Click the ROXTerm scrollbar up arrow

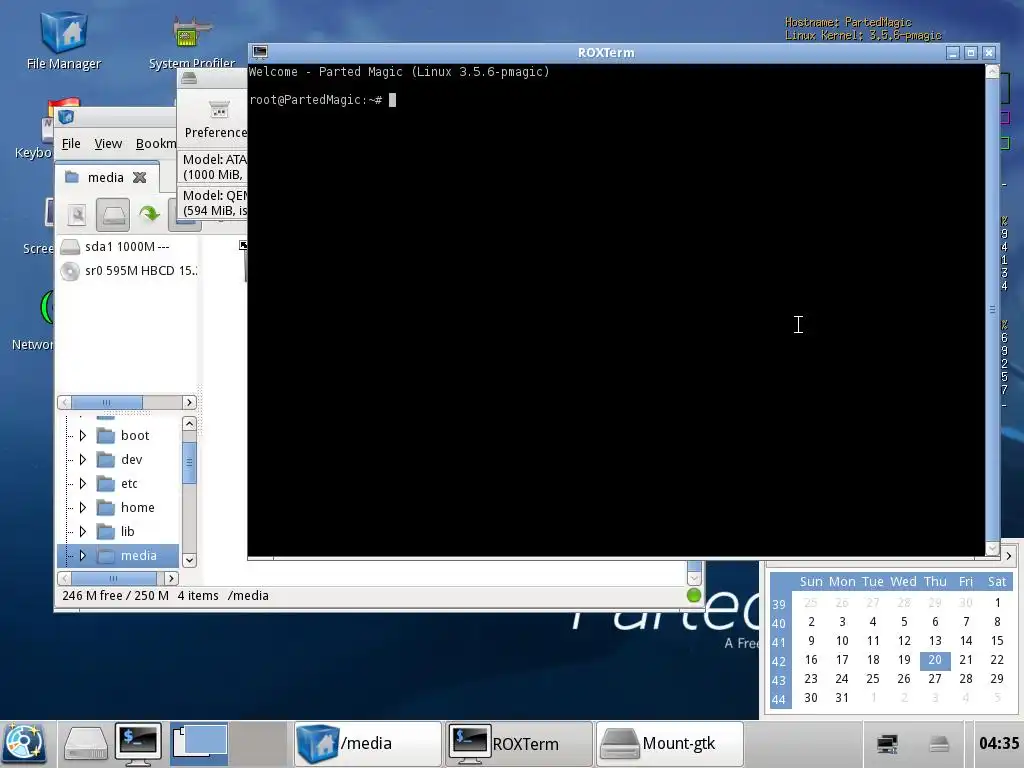tap(992, 71)
